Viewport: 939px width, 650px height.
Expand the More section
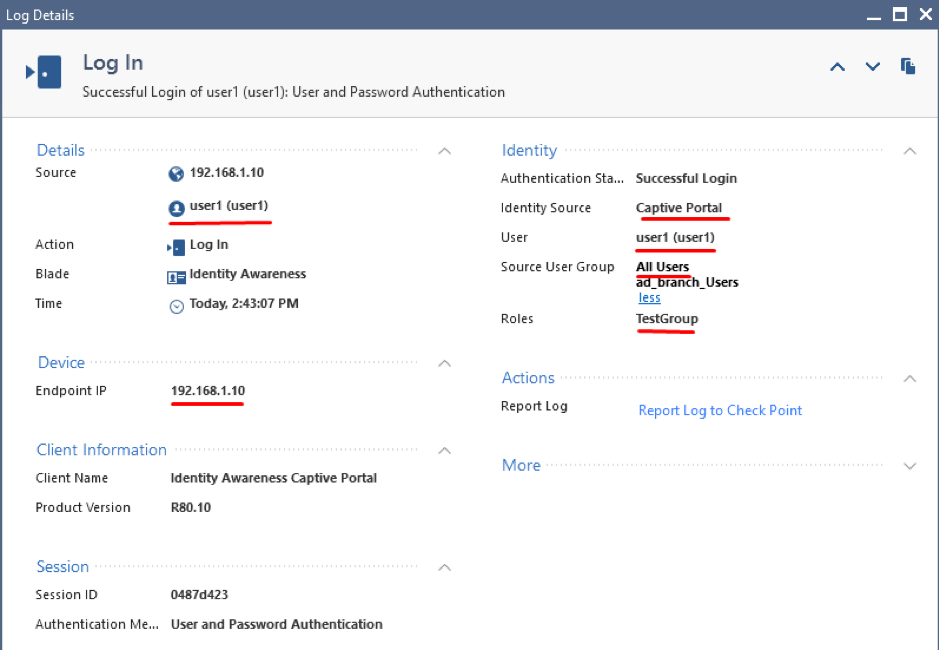tap(910, 465)
